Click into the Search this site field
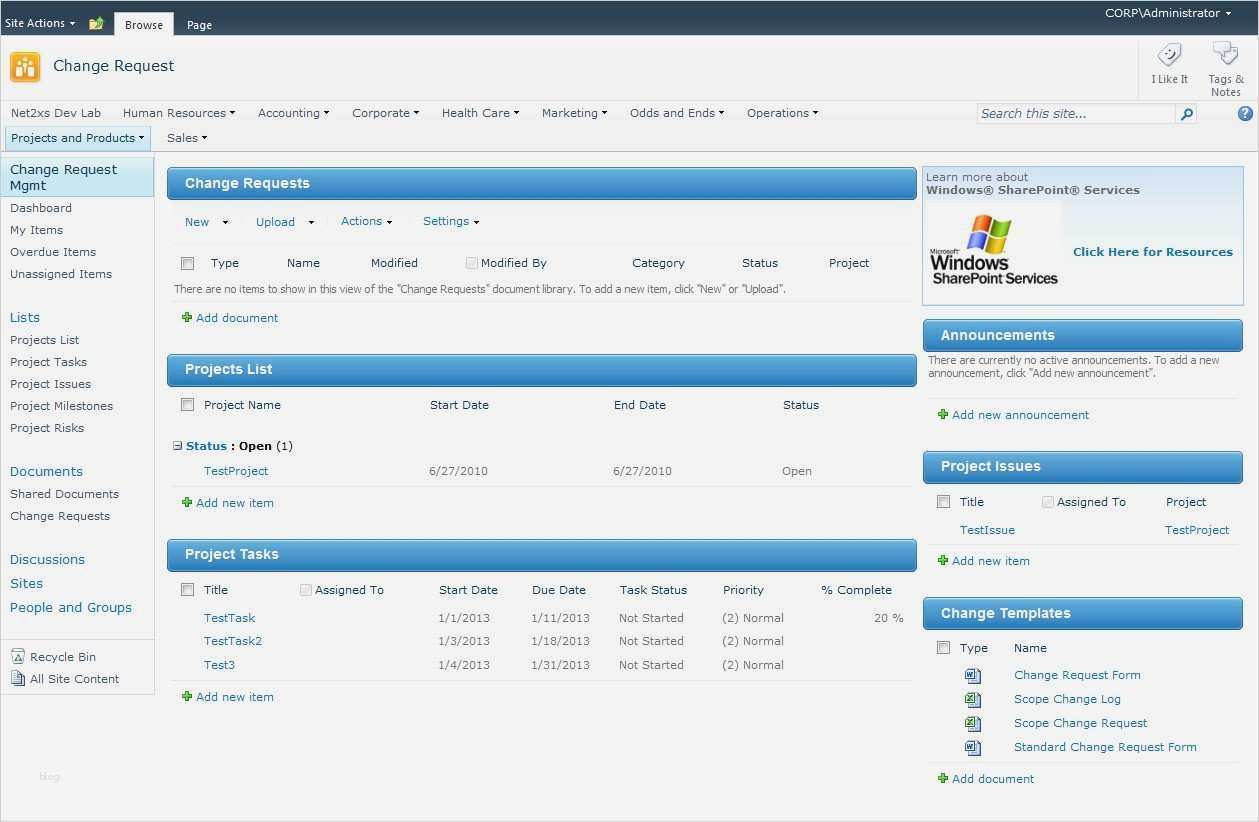1259x822 pixels. coord(1075,114)
